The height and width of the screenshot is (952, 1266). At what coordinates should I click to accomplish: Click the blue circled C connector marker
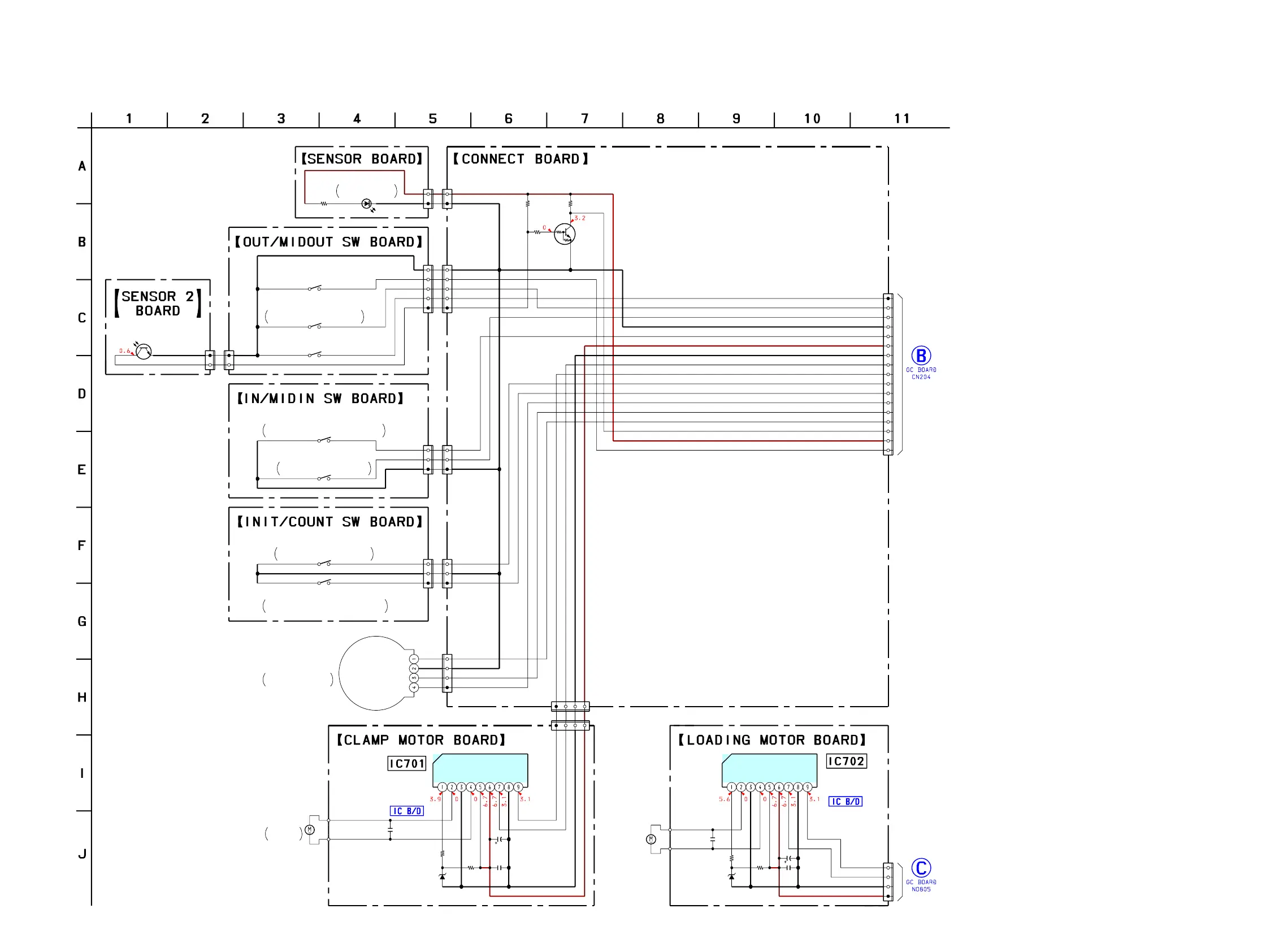pyautogui.click(x=920, y=868)
